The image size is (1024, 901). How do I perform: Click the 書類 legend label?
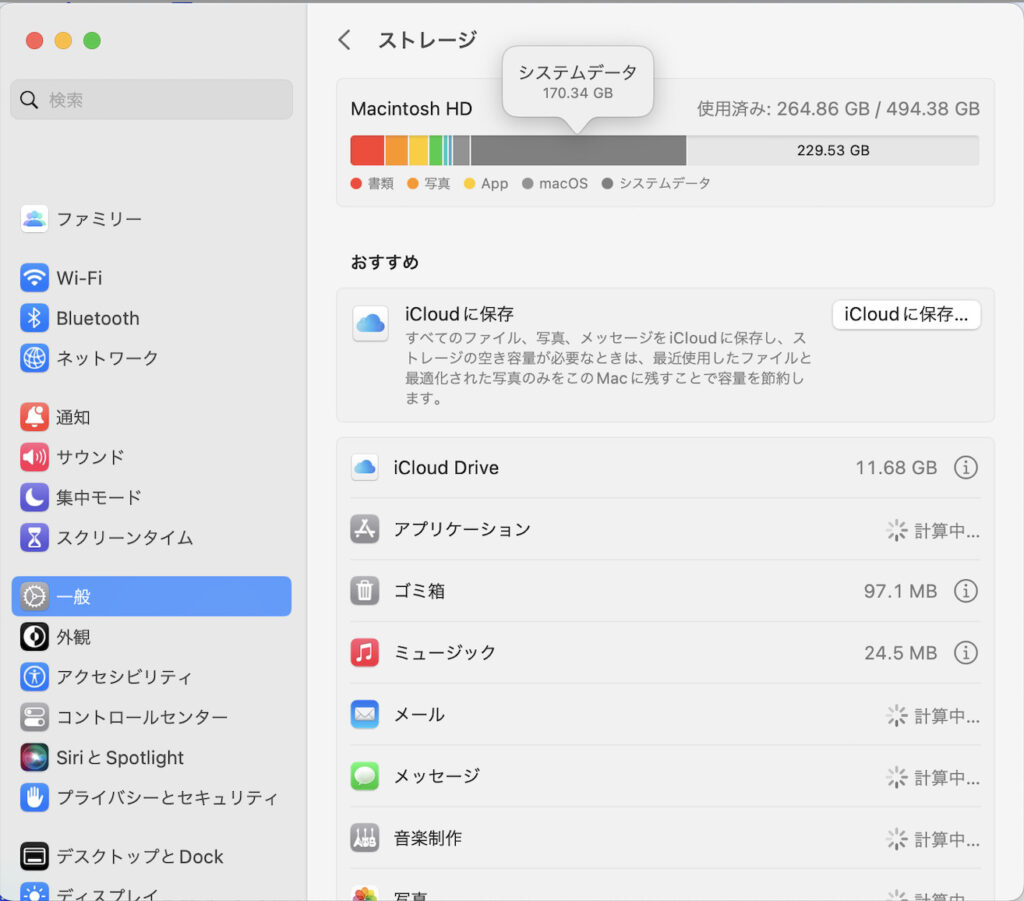381,183
